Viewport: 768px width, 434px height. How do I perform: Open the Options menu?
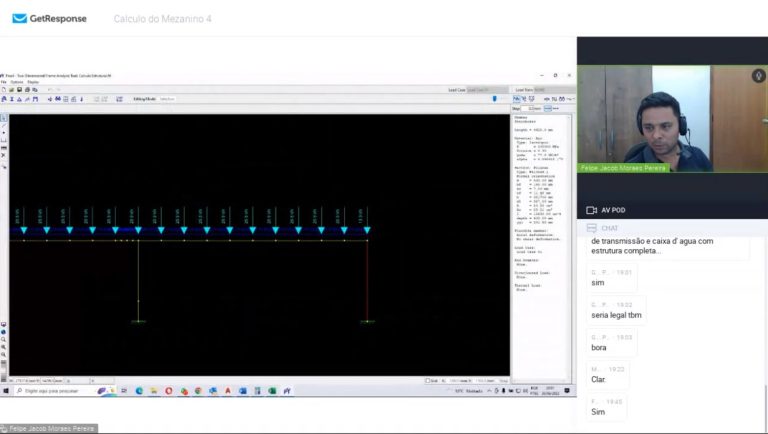click(16, 82)
